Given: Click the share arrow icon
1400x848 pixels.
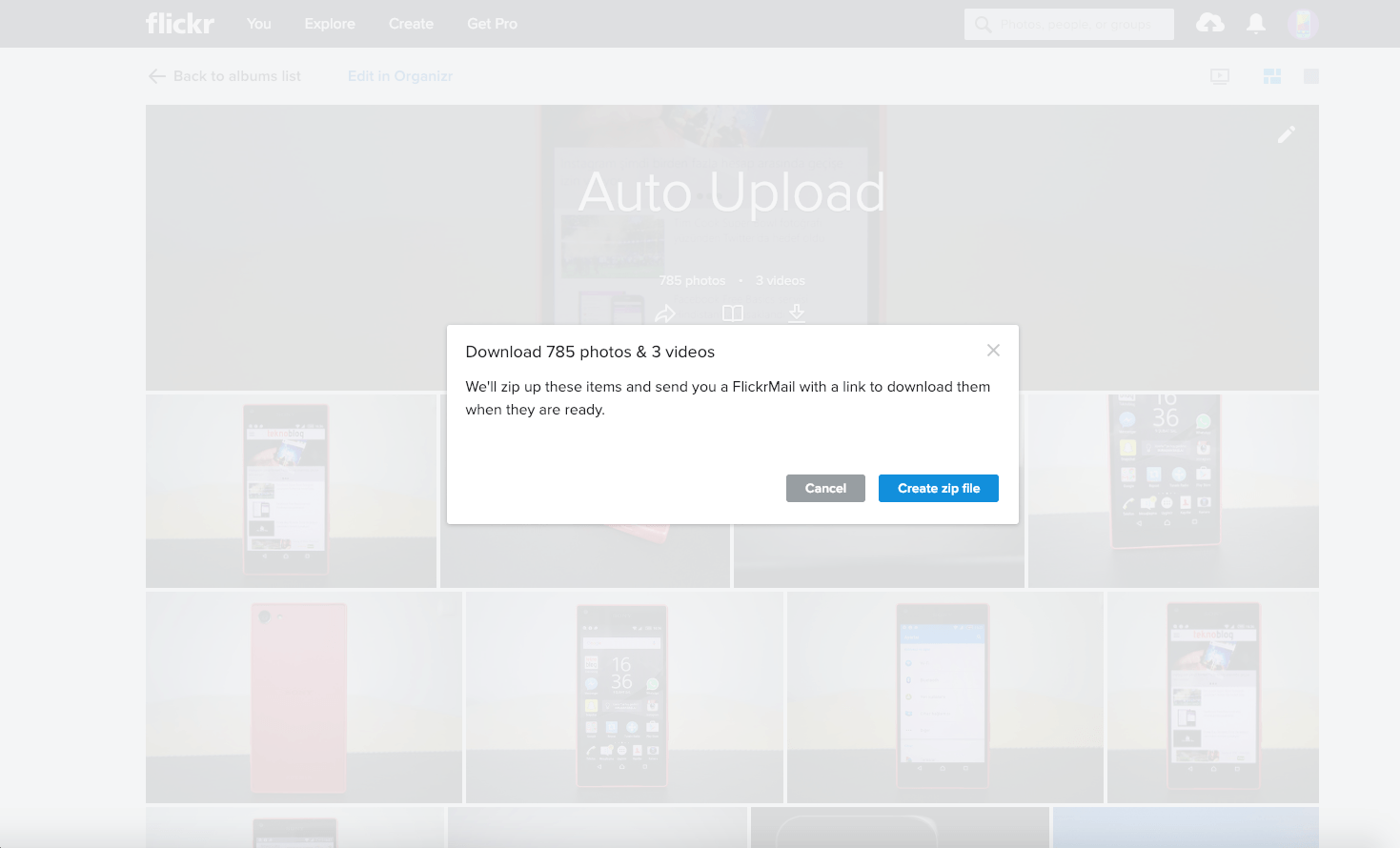Looking at the screenshot, I should coord(665,313).
